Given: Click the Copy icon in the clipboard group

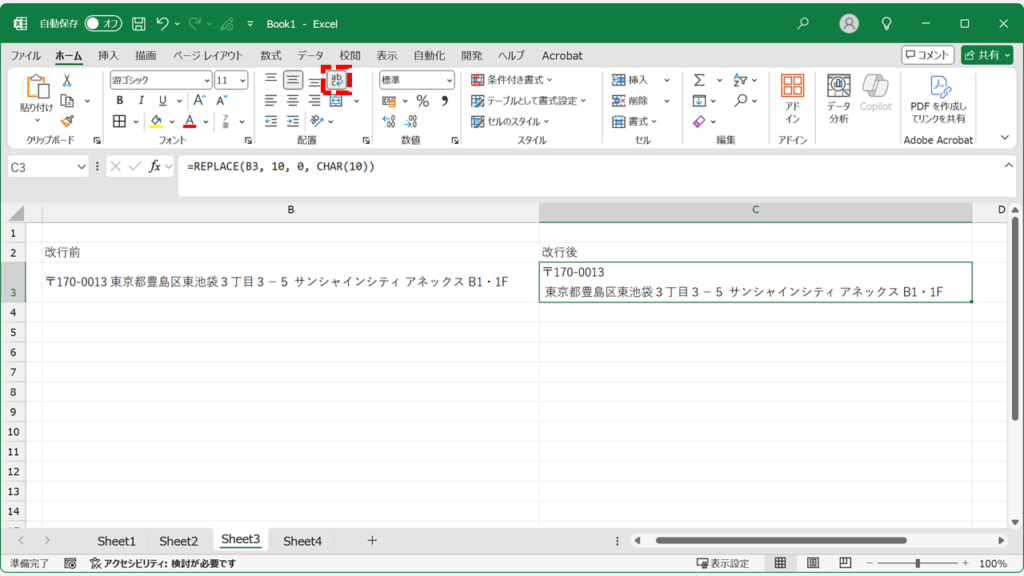Looking at the screenshot, I should click(67, 101).
